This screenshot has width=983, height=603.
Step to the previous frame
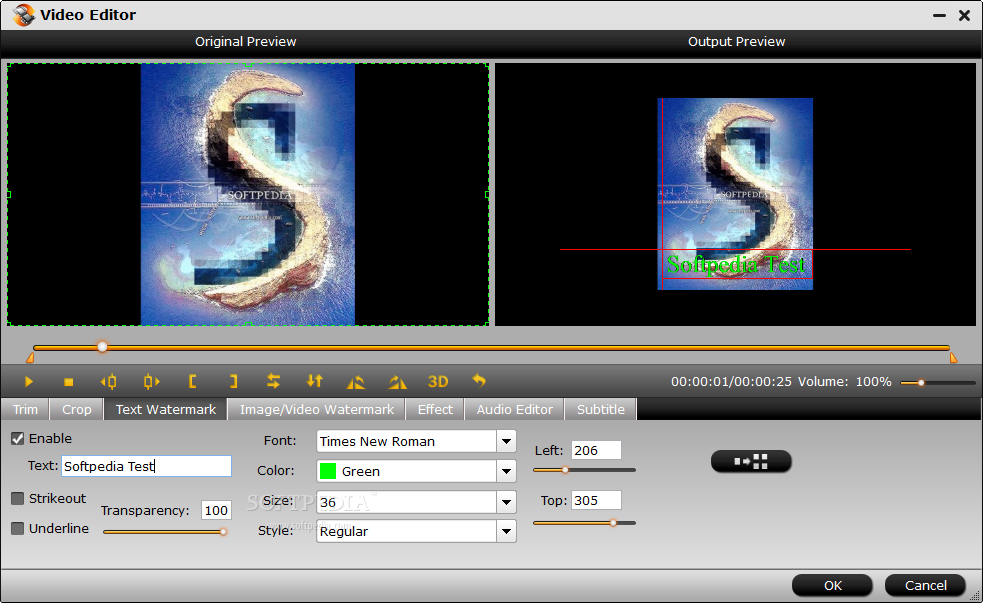click(108, 381)
